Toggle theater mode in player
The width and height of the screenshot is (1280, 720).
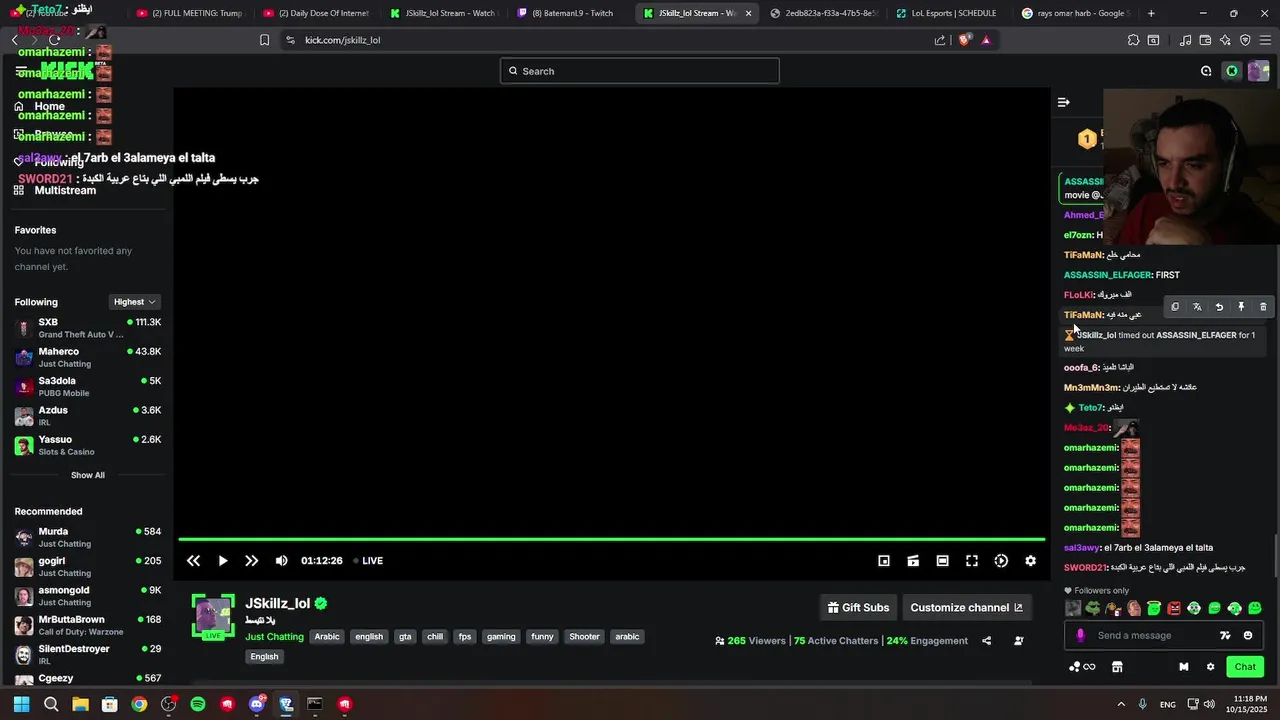click(x=942, y=561)
